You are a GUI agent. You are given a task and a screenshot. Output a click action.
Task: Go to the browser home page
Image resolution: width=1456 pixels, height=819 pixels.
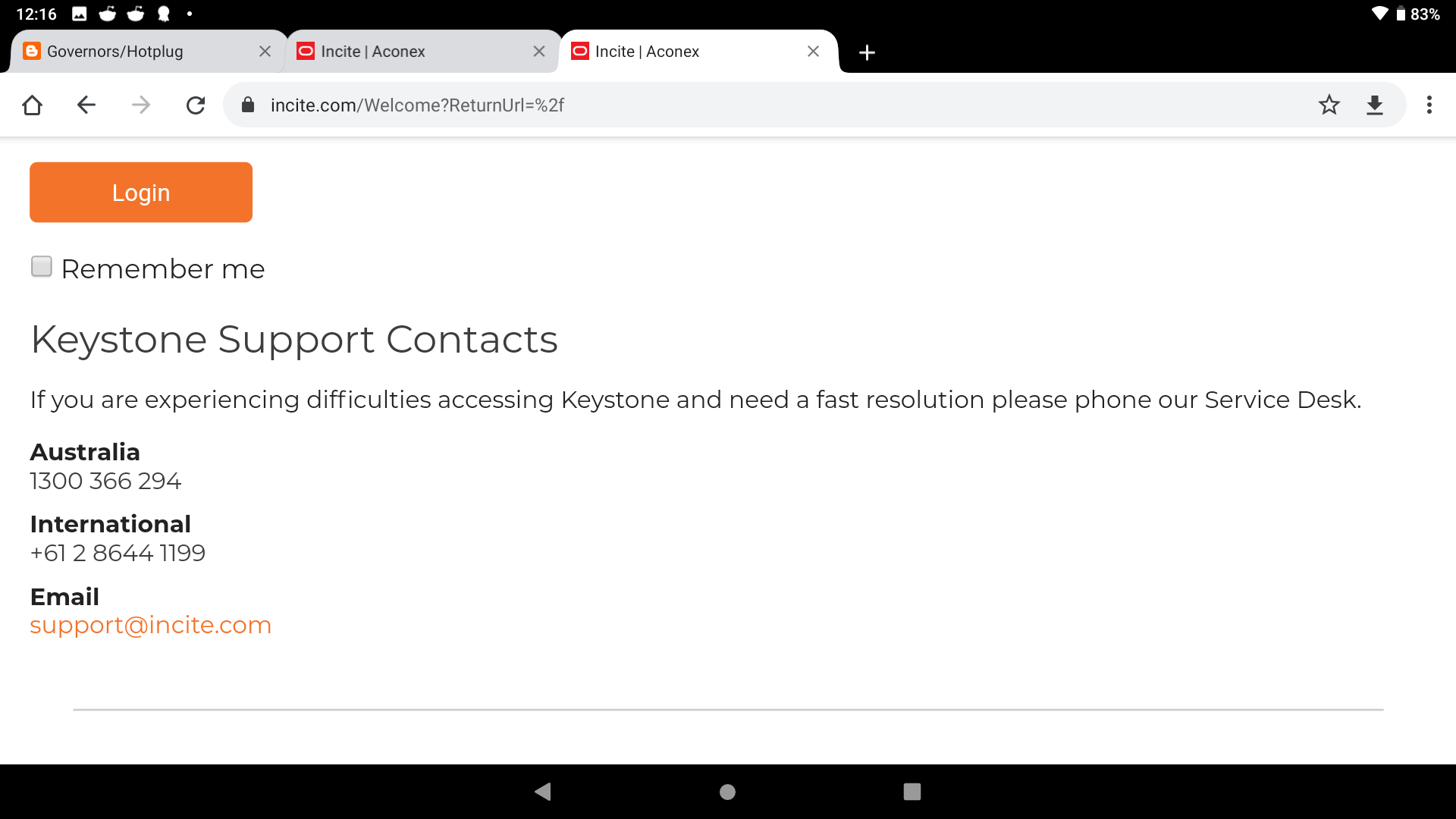32,105
